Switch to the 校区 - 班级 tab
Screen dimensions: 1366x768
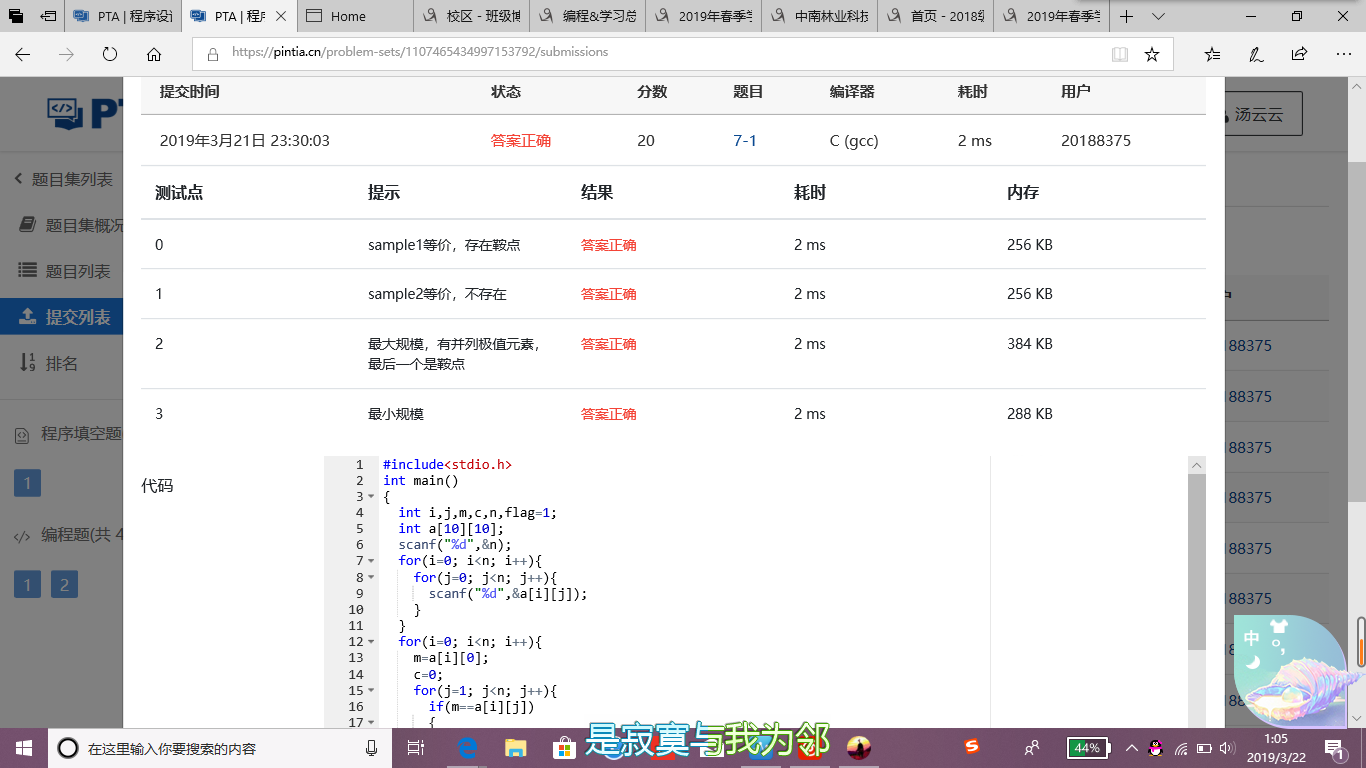(x=471, y=16)
